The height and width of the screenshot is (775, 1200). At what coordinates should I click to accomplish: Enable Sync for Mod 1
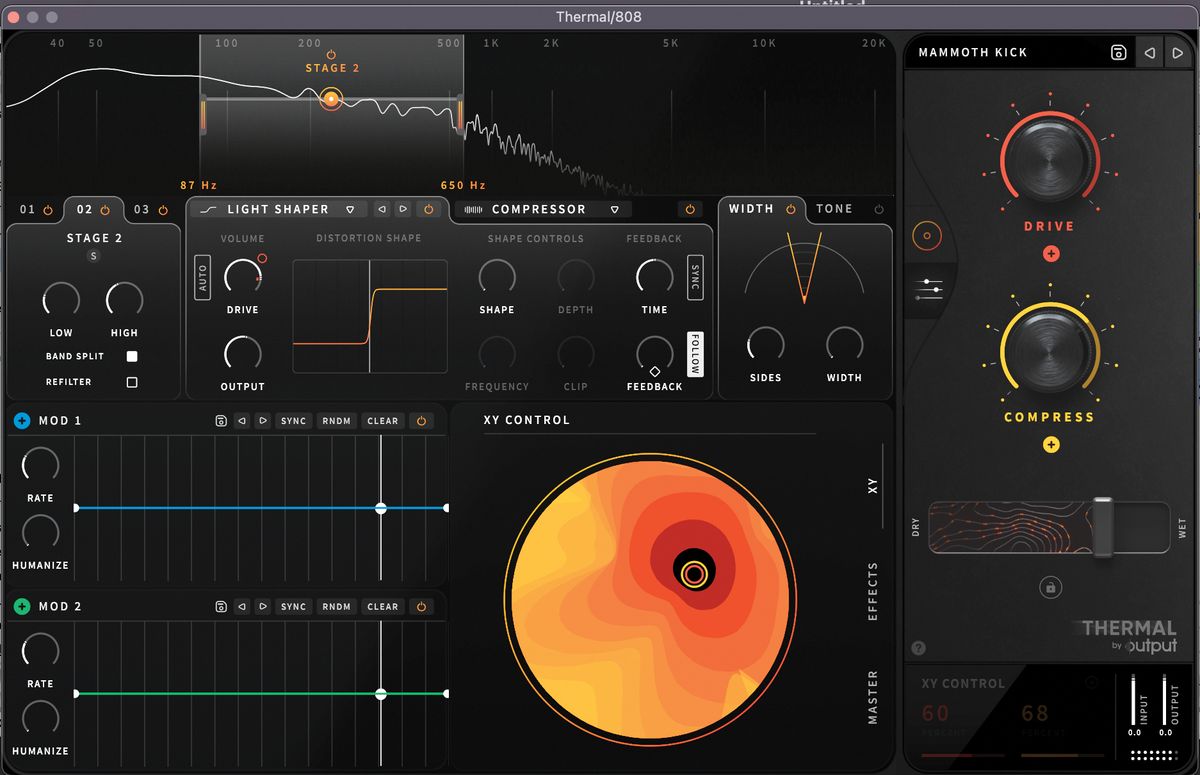pyautogui.click(x=293, y=421)
